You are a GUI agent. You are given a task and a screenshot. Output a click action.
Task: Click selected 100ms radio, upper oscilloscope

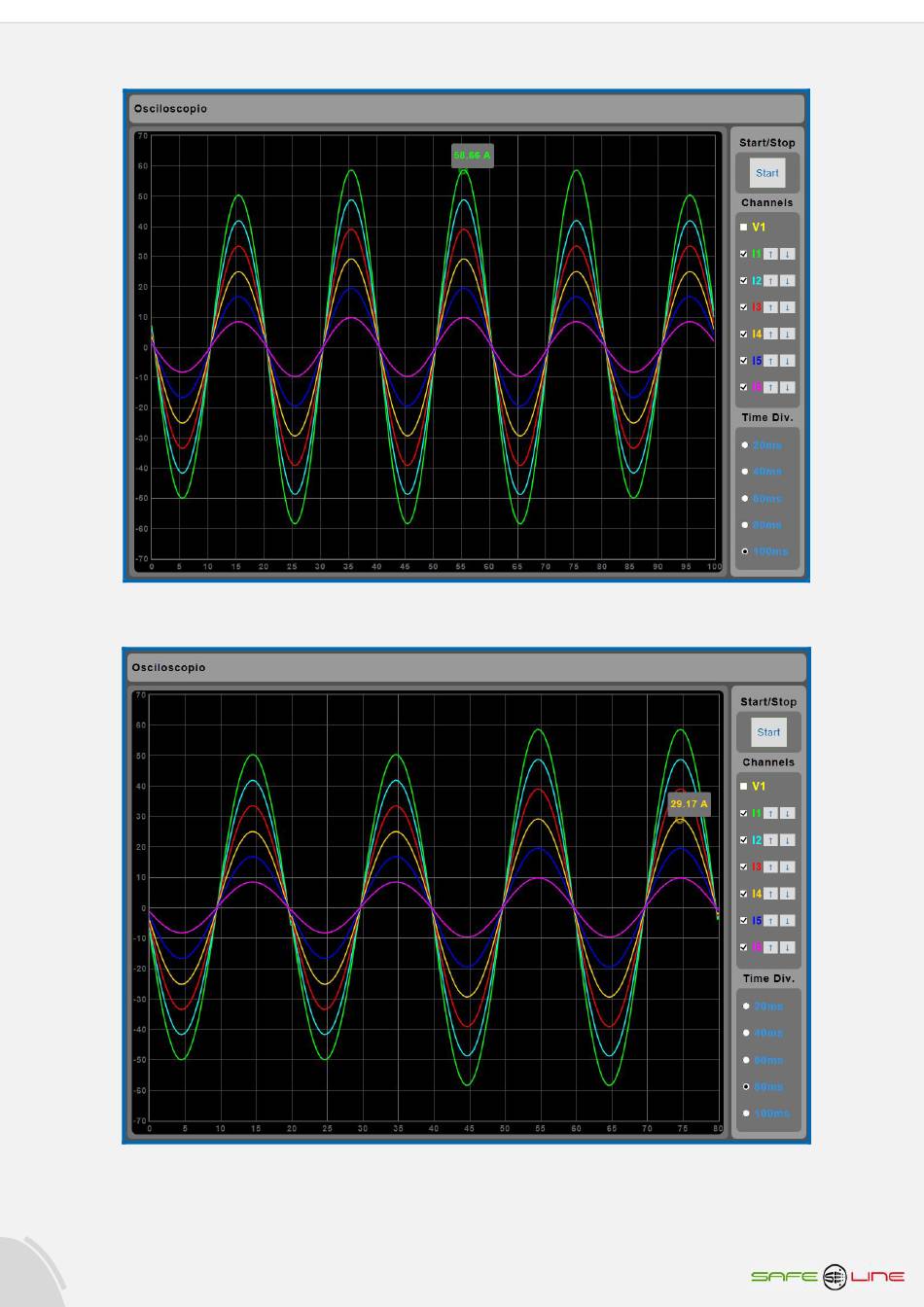click(745, 551)
